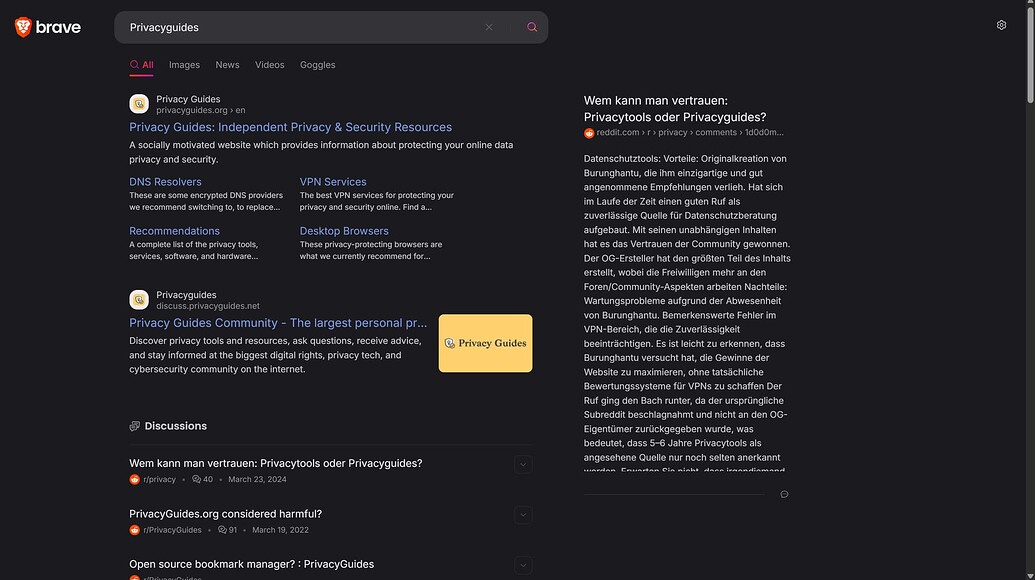The width and height of the screenshot is (1035, 580).
Task: Click the comment bubble icon showing 40
Action: pos(196,478)
